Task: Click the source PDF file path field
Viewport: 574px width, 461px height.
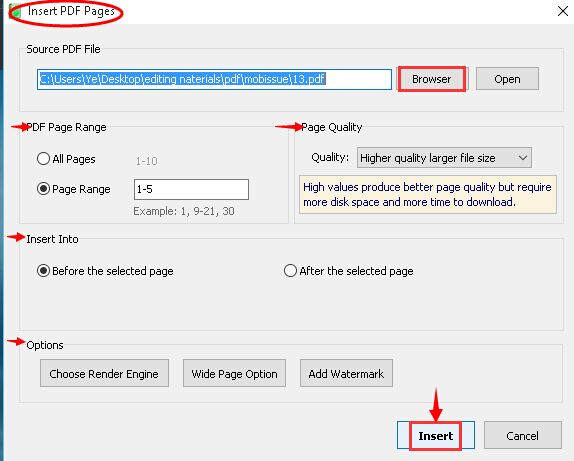Action: (x=214, y=79)
